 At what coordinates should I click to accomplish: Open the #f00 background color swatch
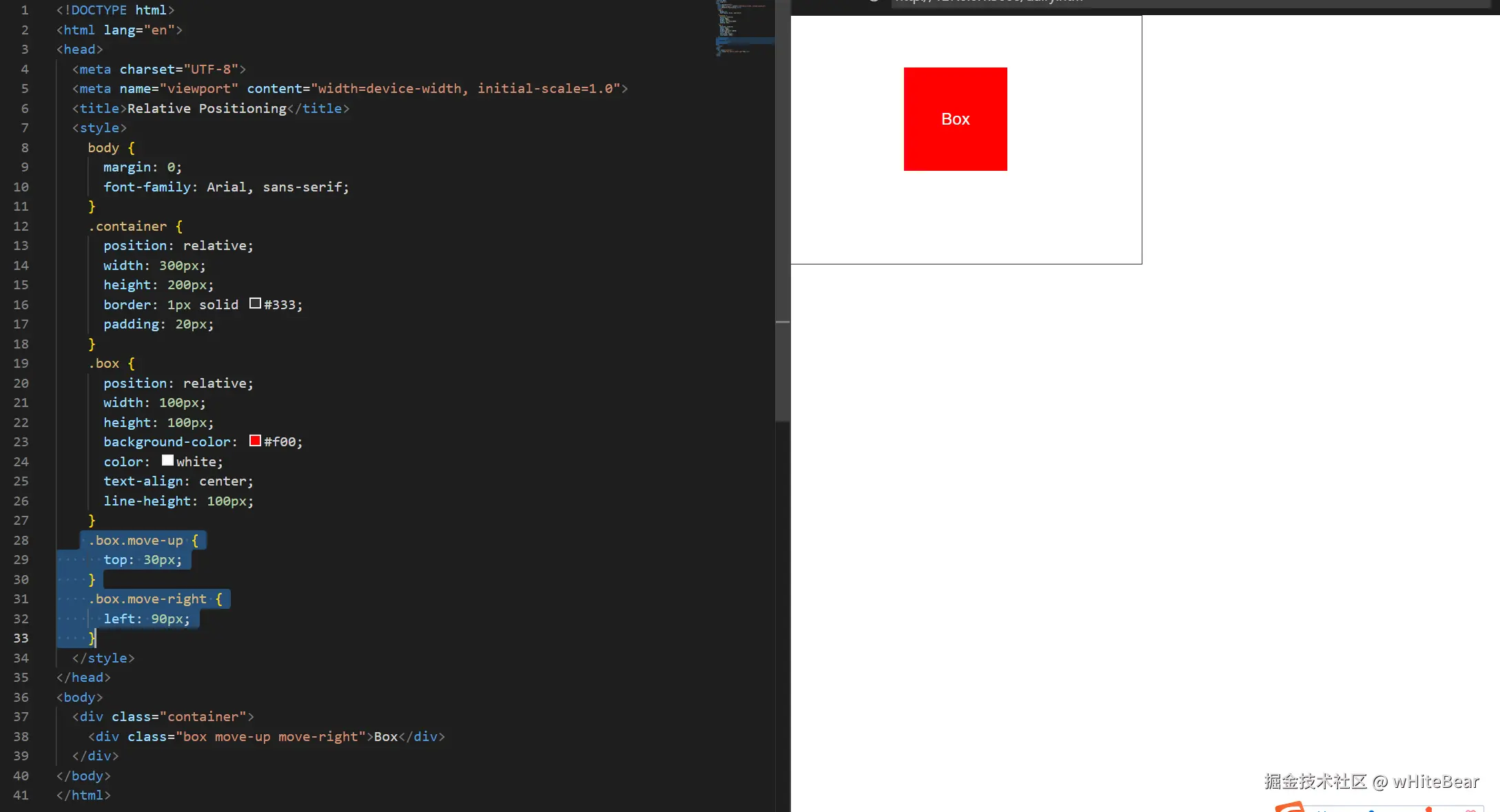tap(255, 441)
